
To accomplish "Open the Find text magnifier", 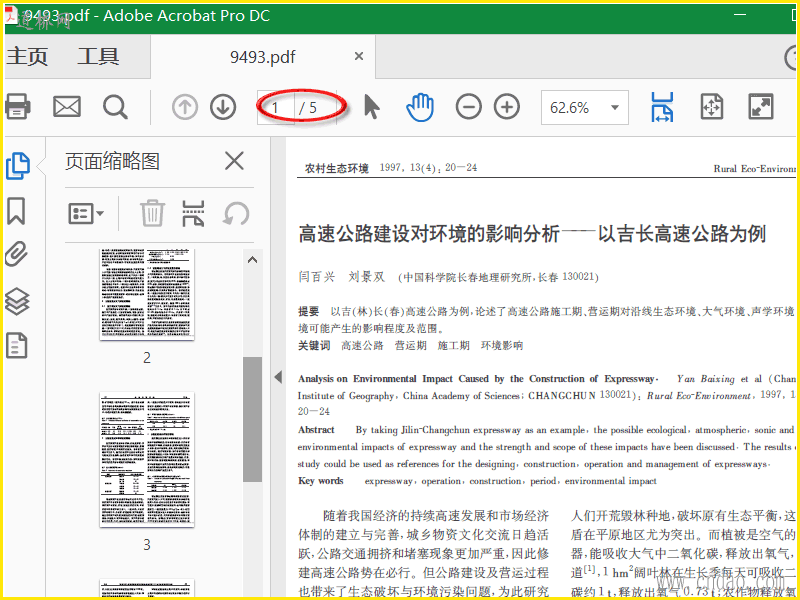I will (115, 107).
